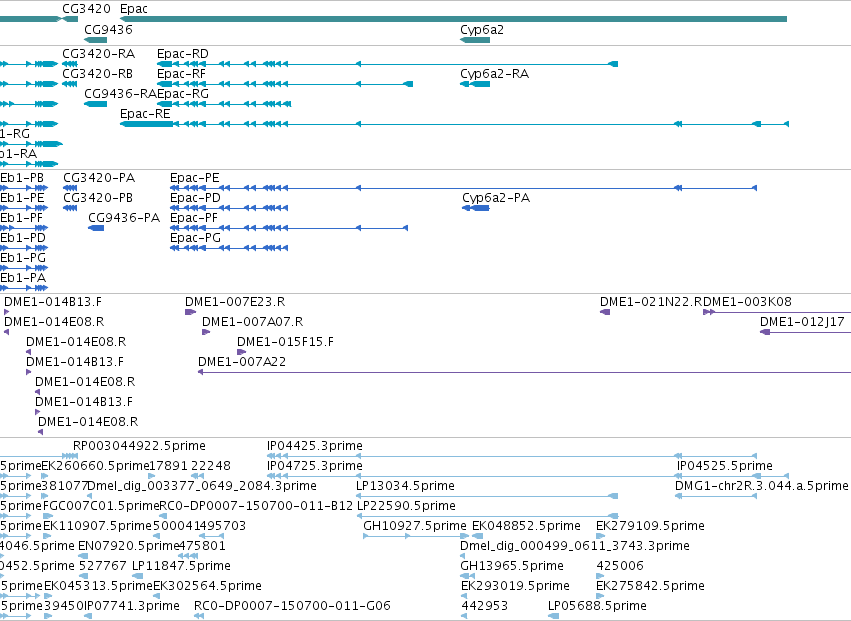Viewport: 851px width, 621px height.
Task: Select the EK048852.5prime label
Action: [526, 526]
